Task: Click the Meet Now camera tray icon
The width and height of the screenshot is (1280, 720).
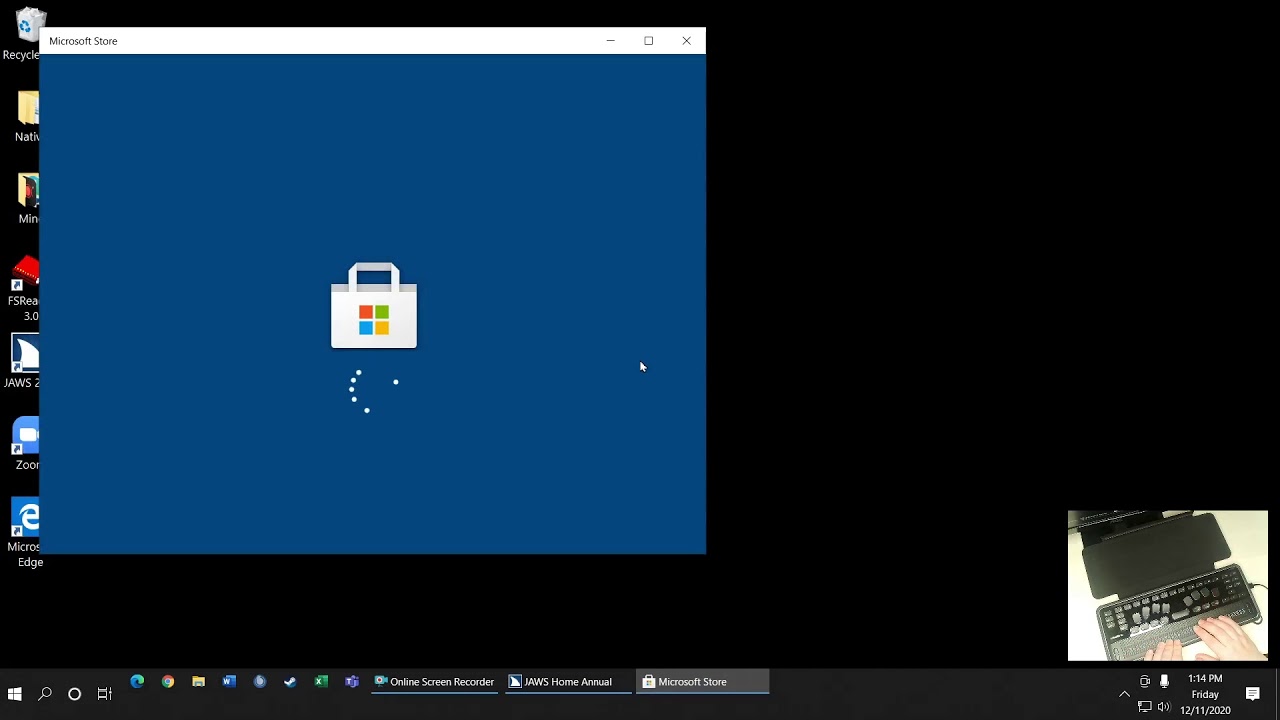Action: (1145, 681)
